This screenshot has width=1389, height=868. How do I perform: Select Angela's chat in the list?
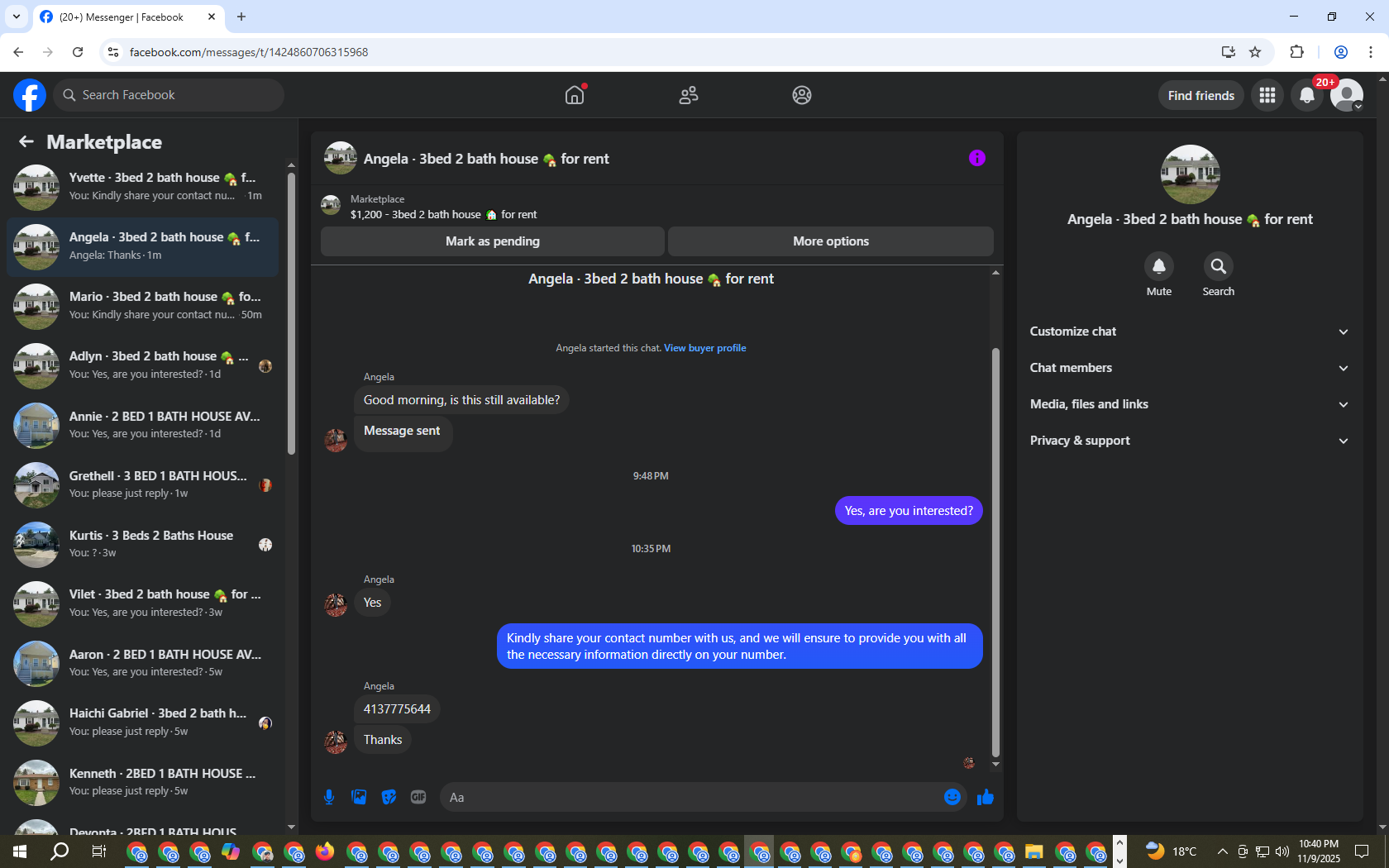point(143,246)
